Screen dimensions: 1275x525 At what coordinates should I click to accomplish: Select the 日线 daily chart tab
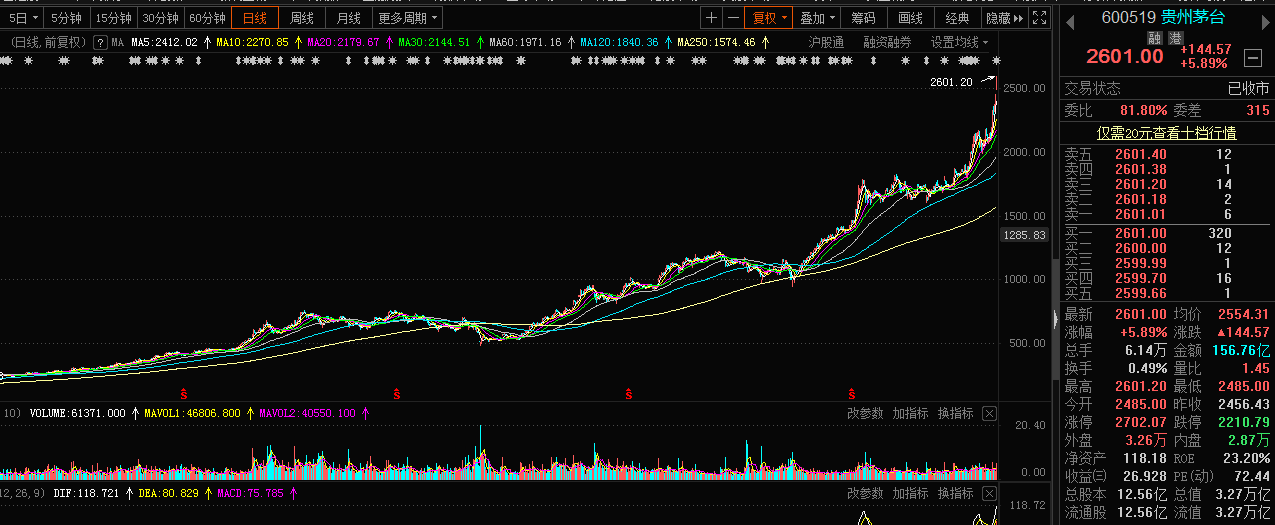(x=255, y=18)
